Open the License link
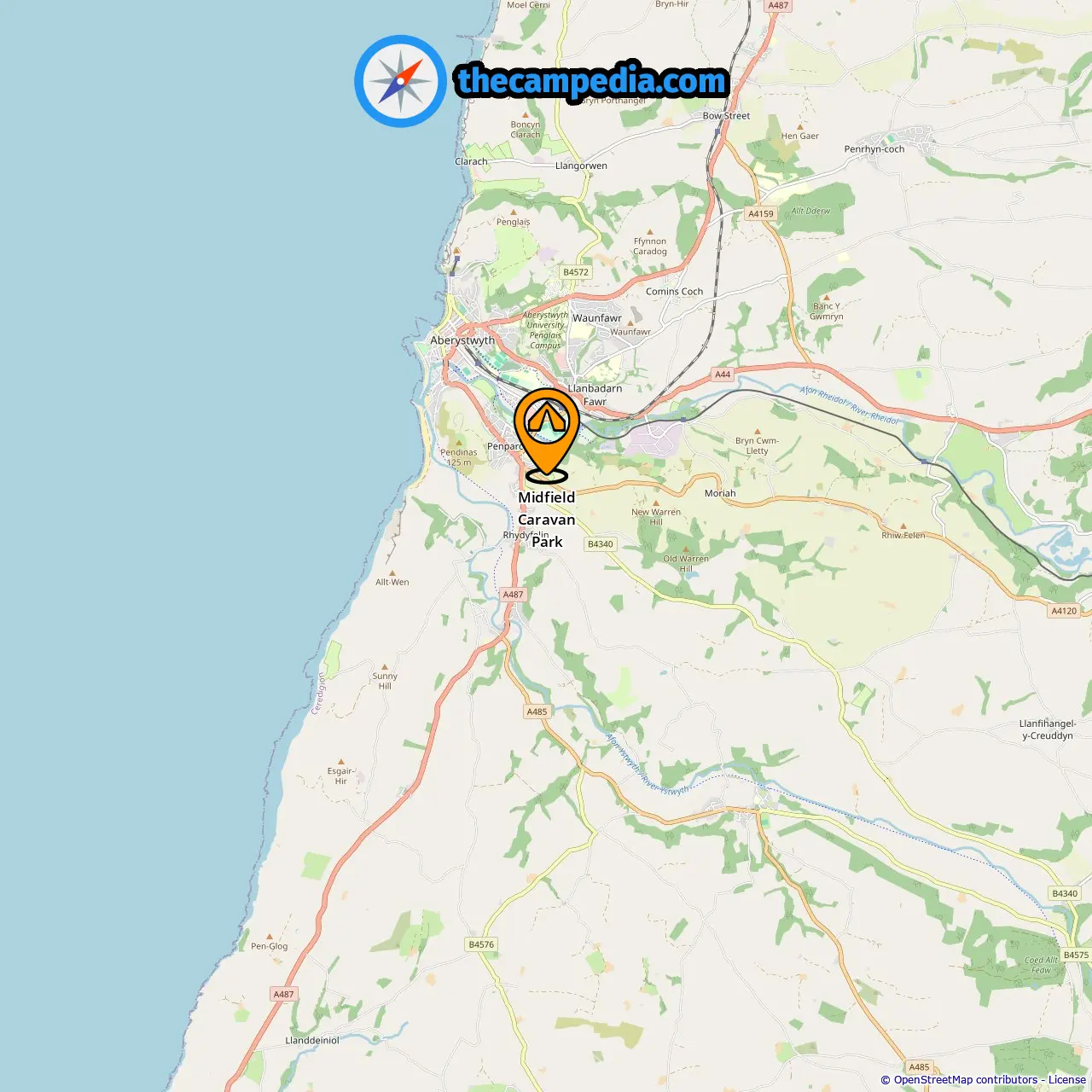This screenshot has width=1092, height=1092. (1066, 1080)
